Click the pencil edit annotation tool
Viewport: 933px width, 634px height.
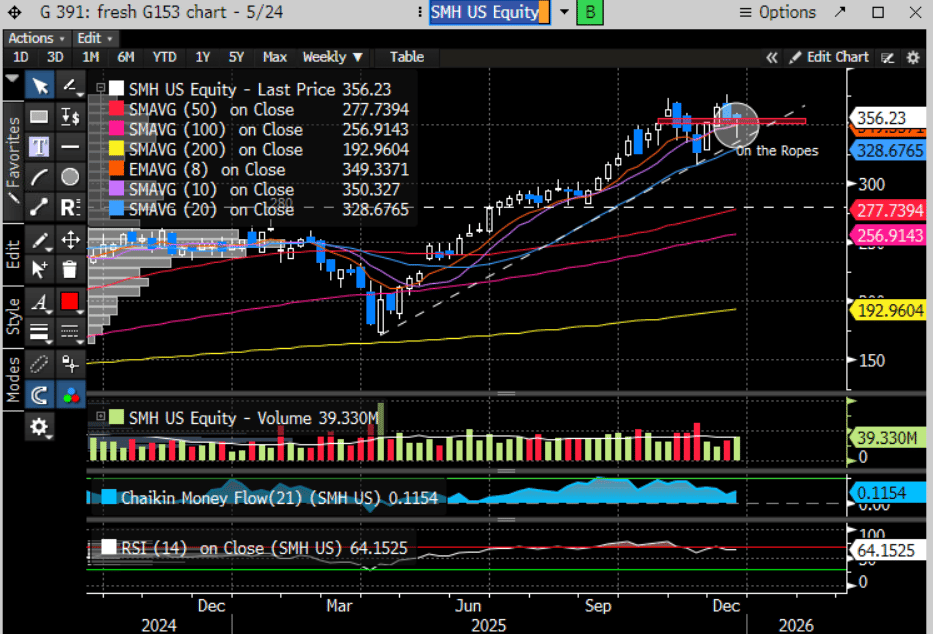tap(40, 240)
